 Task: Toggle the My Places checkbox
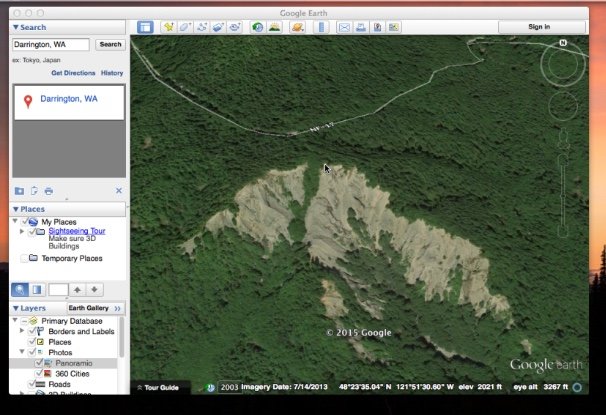click(x=24, y=221)
